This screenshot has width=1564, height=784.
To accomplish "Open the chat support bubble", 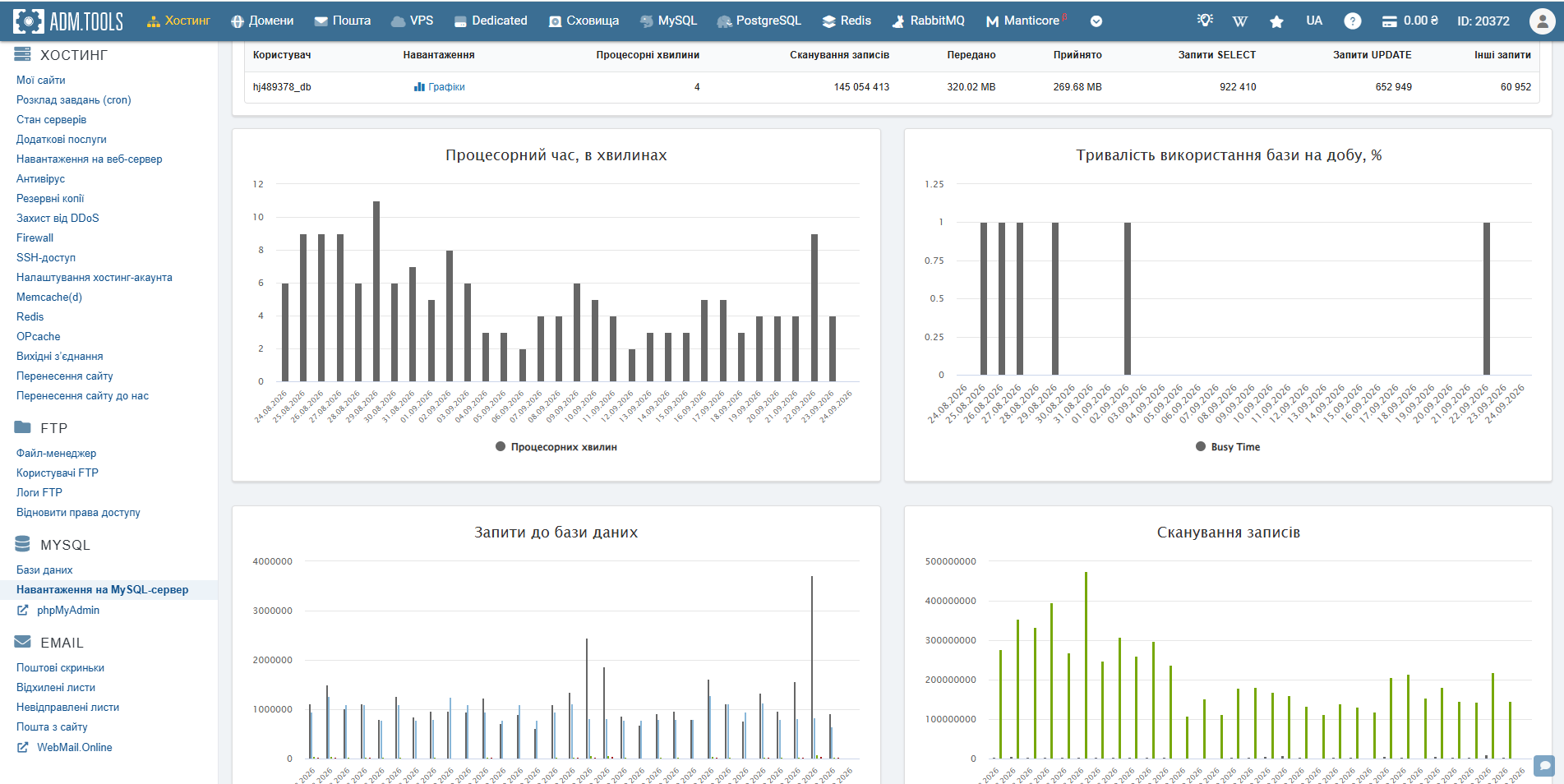I will 1544,766.
